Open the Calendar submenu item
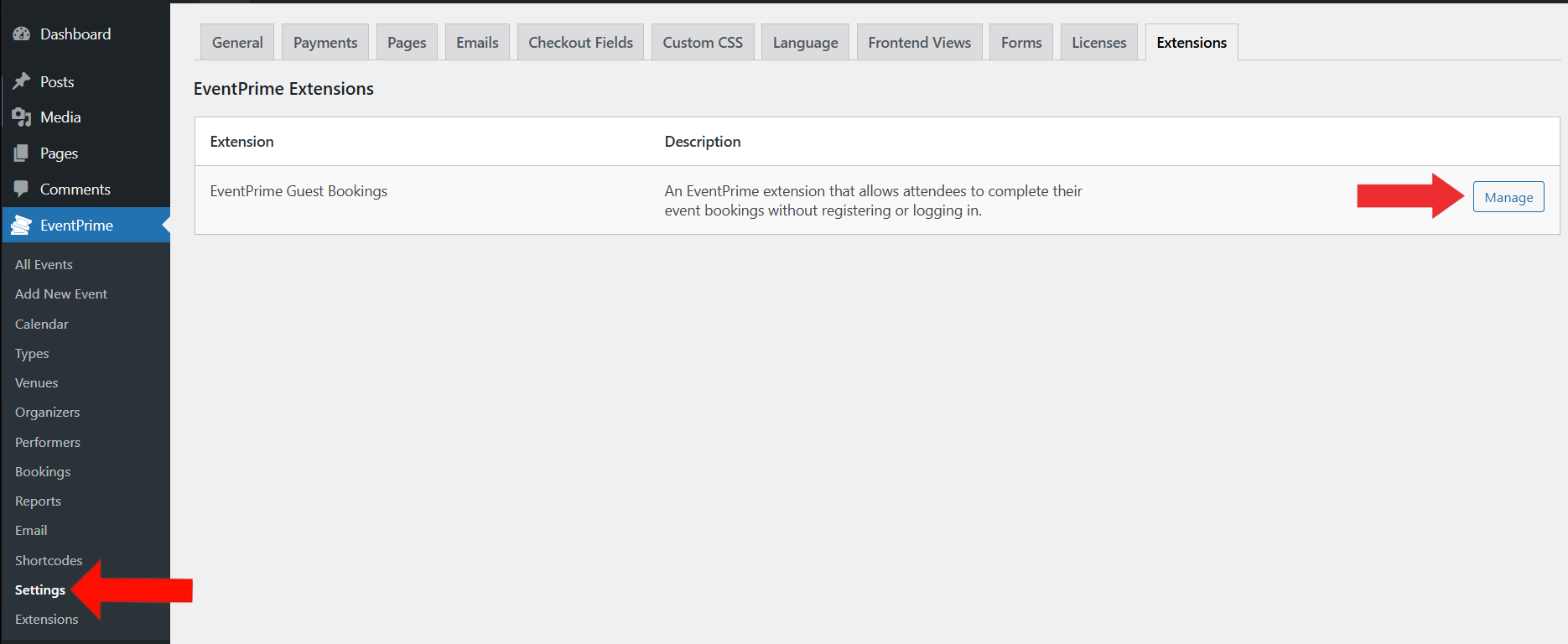The image size is (1568, 644). point(42,324)
